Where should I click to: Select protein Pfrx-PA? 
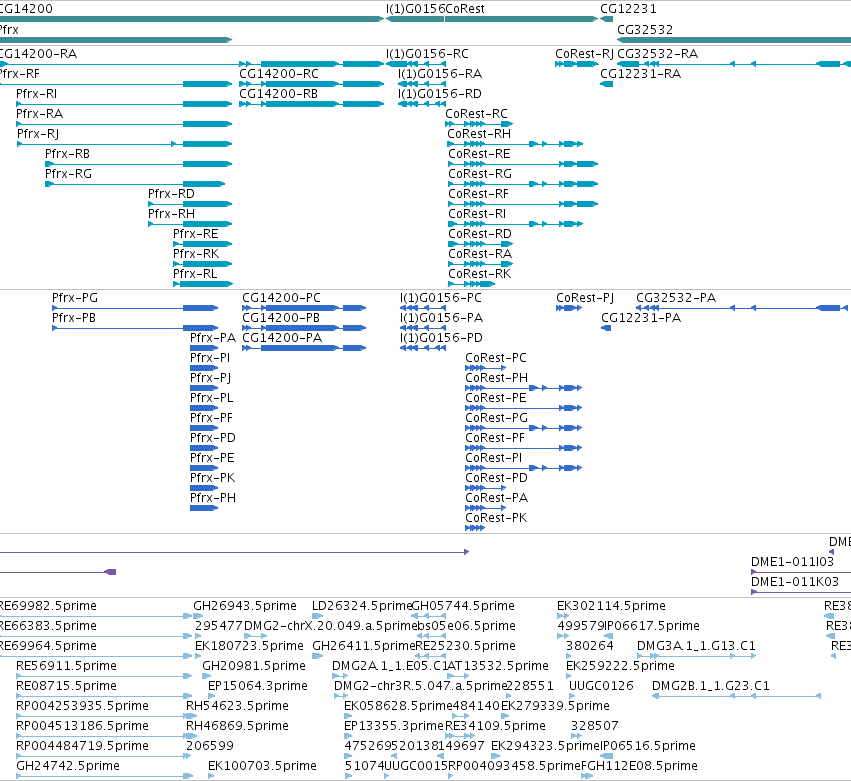click(x=204, y=348)
